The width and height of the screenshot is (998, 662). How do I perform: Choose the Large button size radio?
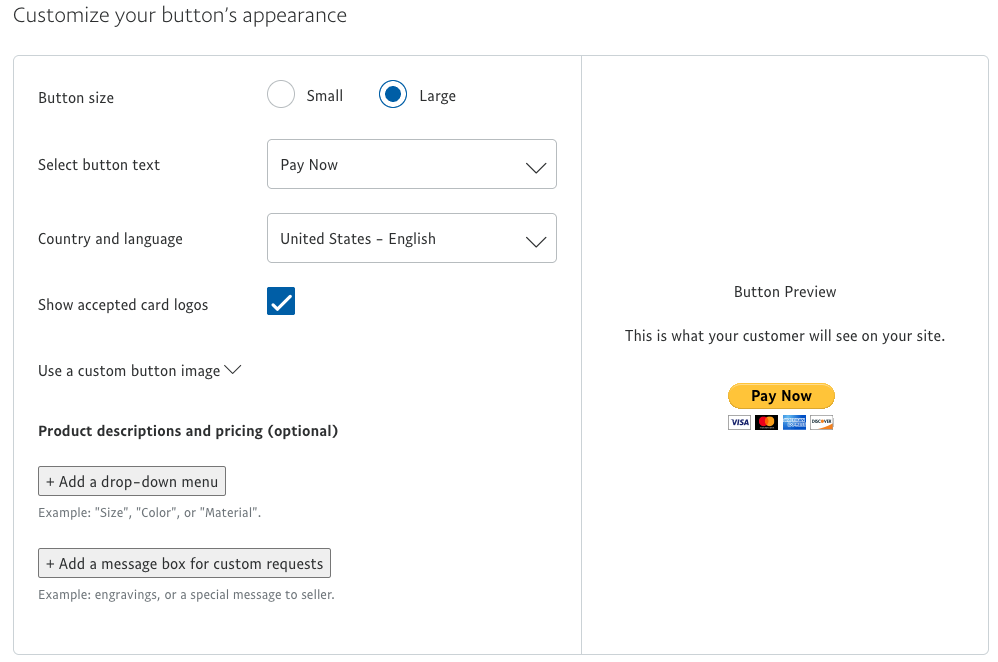pos(393,95)
